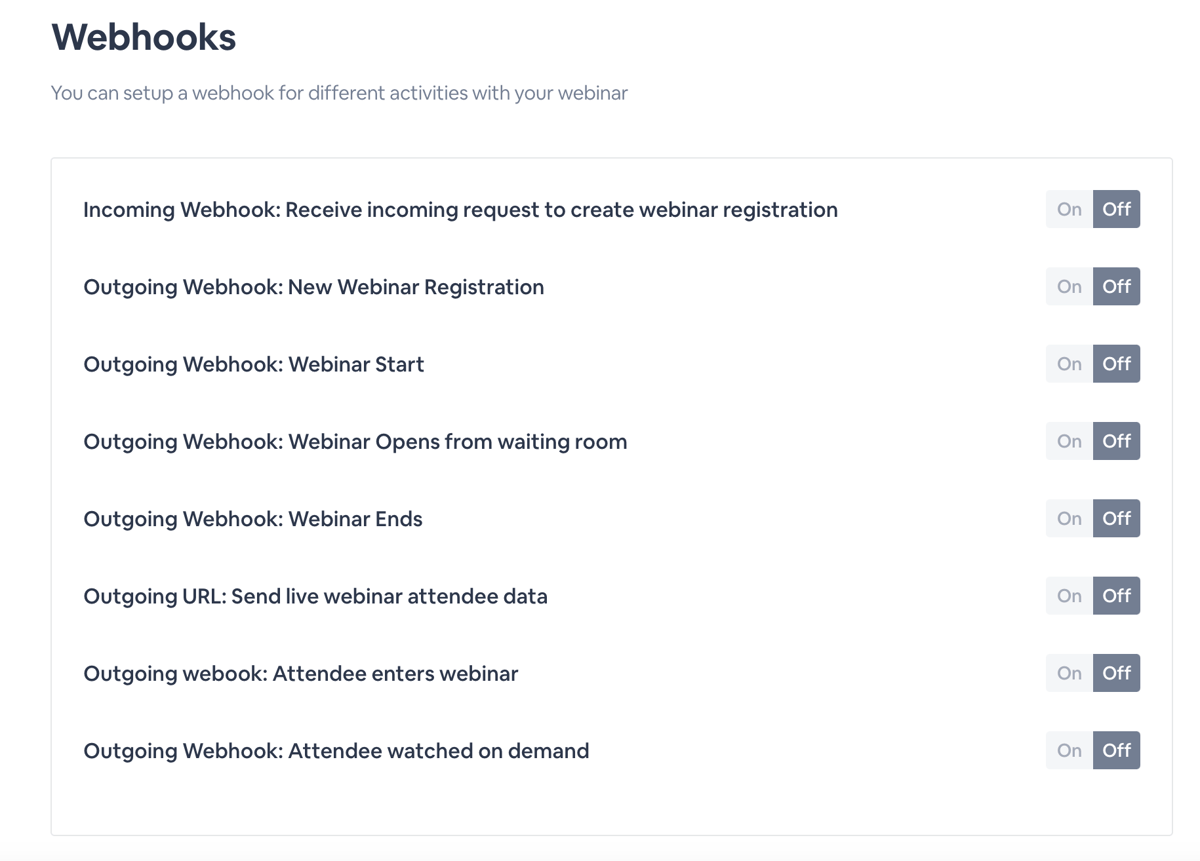Enable the Incoming Webhook for webinar registration

(1068, 209)
